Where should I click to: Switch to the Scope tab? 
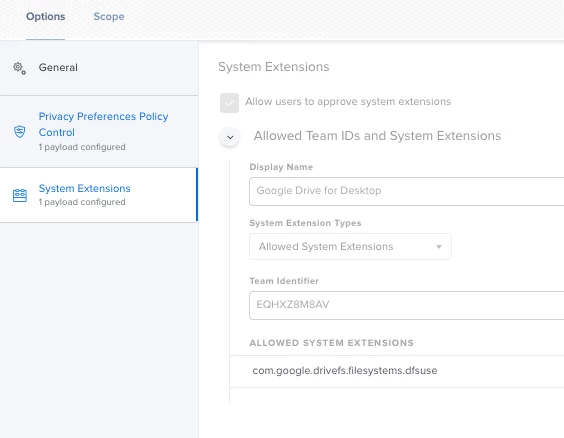(109, 17)
